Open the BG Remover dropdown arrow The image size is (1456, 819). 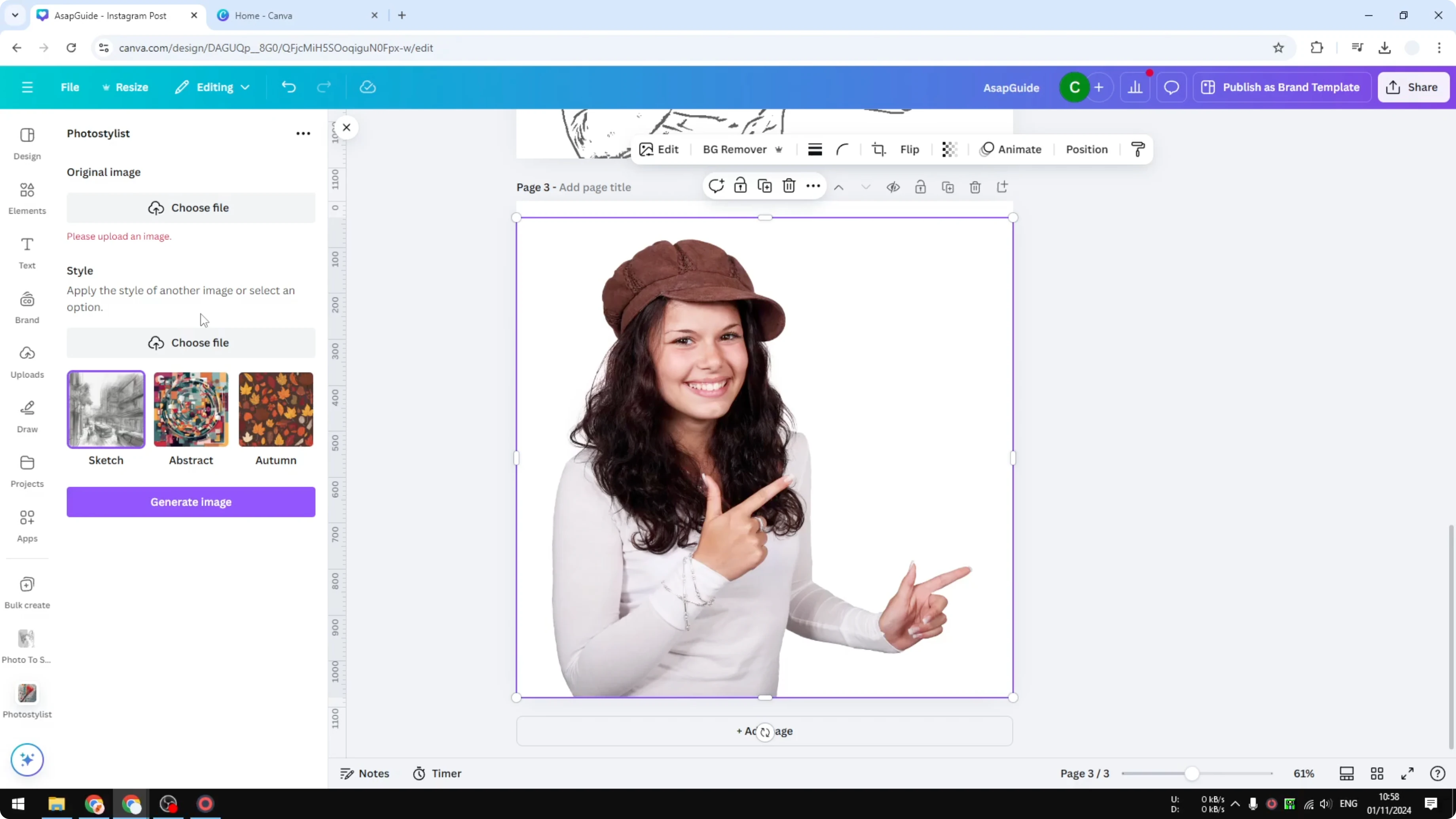click(779, 149)
